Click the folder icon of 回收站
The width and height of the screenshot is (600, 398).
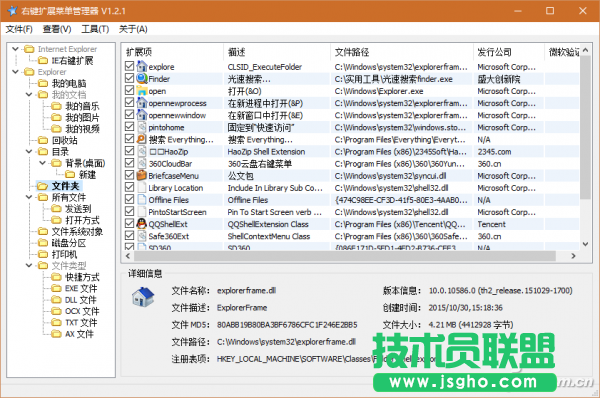(43, 140)
